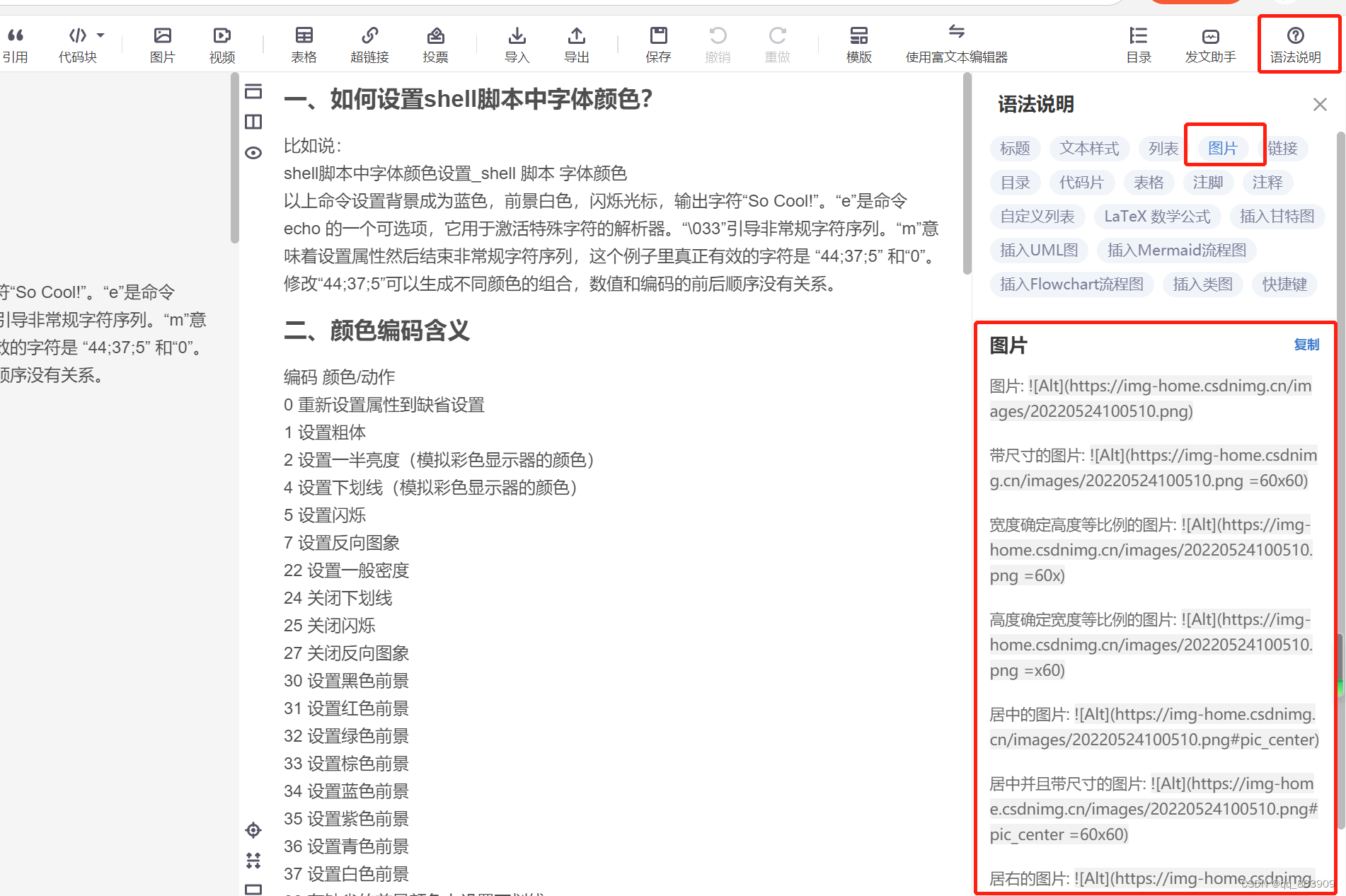Select the 快捷键 shortcuts tag
This screenshot has height=896, width=1346.
1284,285
